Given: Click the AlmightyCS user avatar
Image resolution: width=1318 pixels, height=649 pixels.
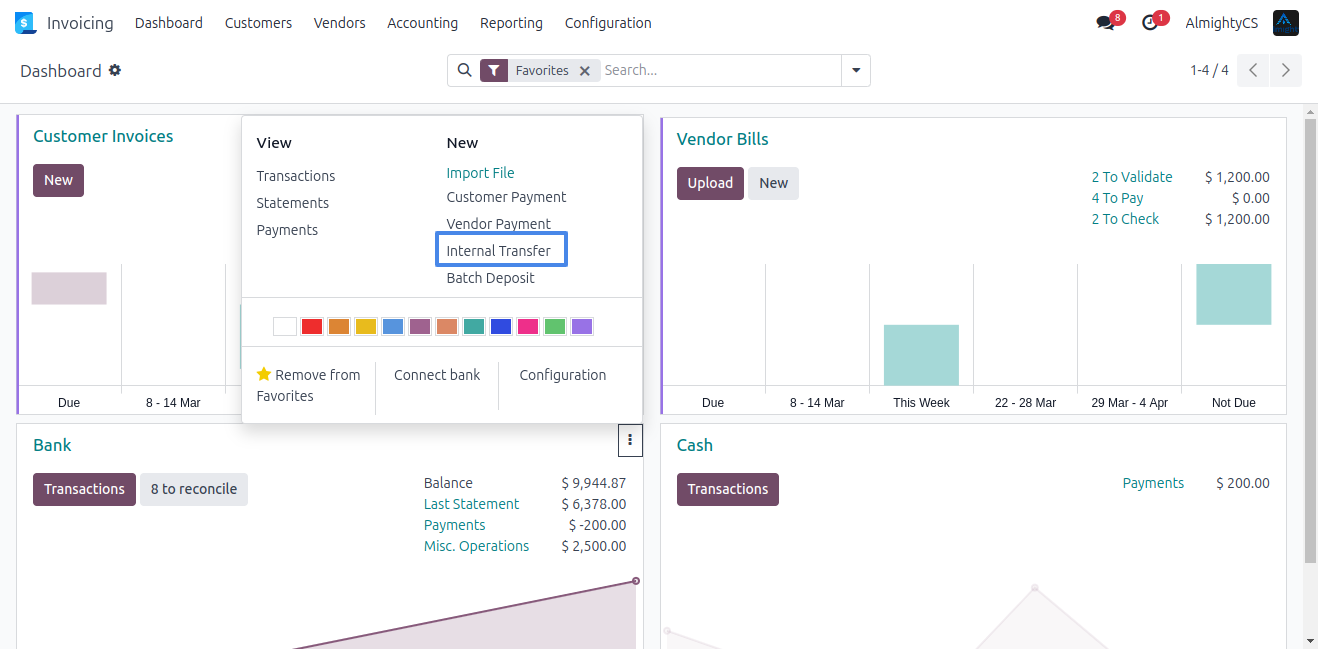Looking at the screenshot, I should (x=1285, y=23).
